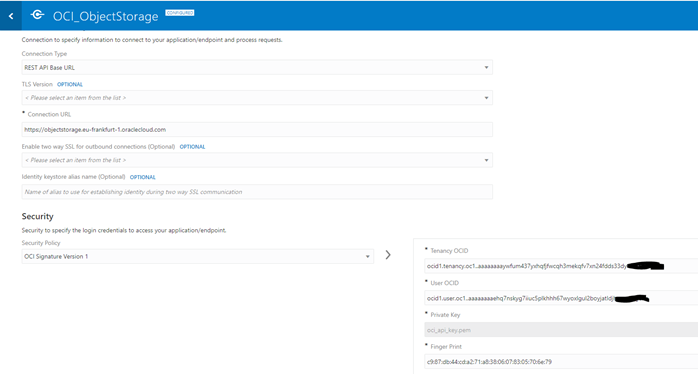Click the Connection URL field

pos(257,130)
